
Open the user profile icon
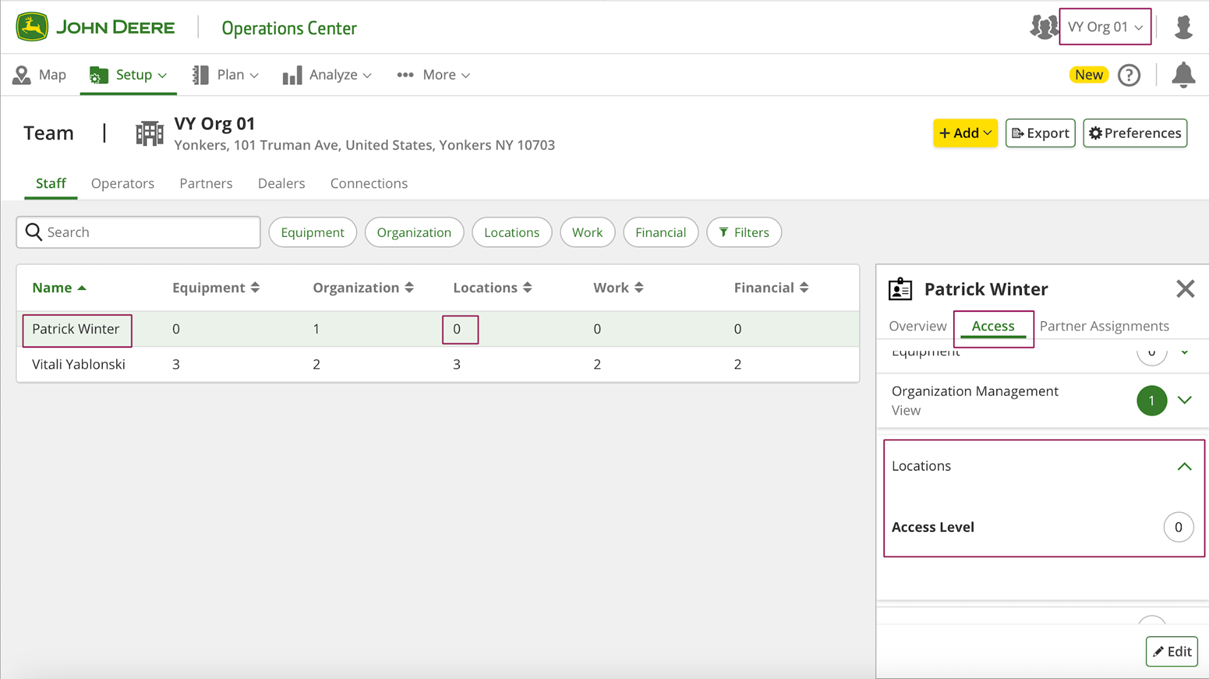coord(1183,27)
